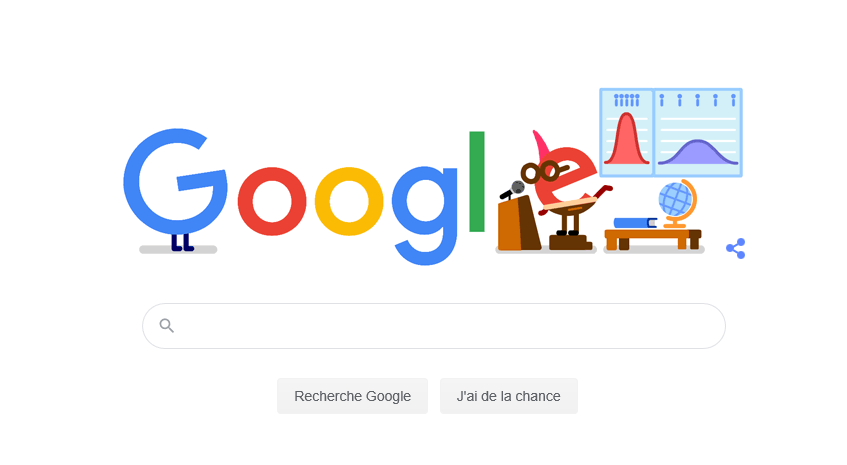Click the blue letter G with legs
Screen dimensions: 847x465
174,184
